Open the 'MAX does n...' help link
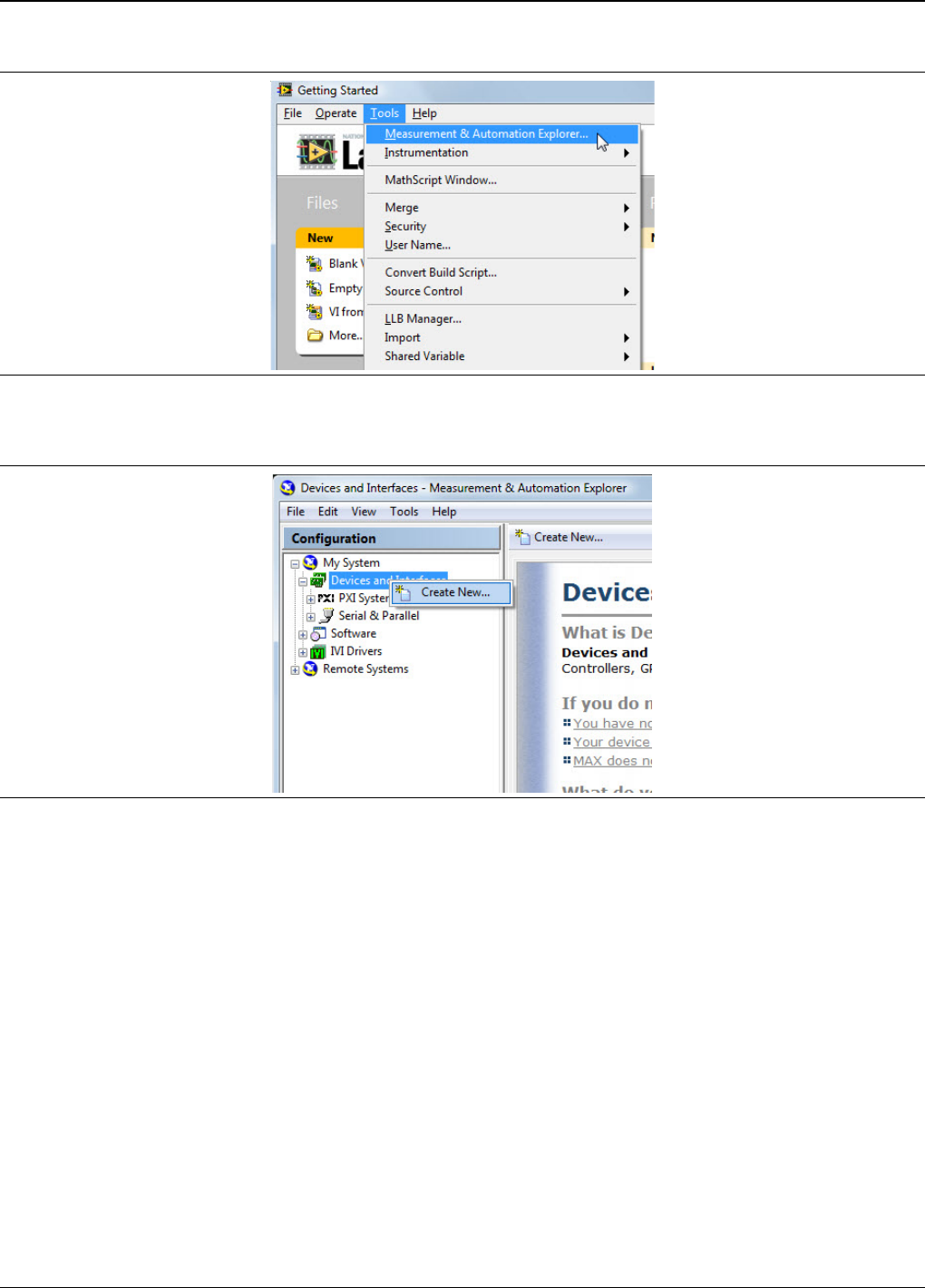This screenshot has width=925, height=1288. click(612, 761)
